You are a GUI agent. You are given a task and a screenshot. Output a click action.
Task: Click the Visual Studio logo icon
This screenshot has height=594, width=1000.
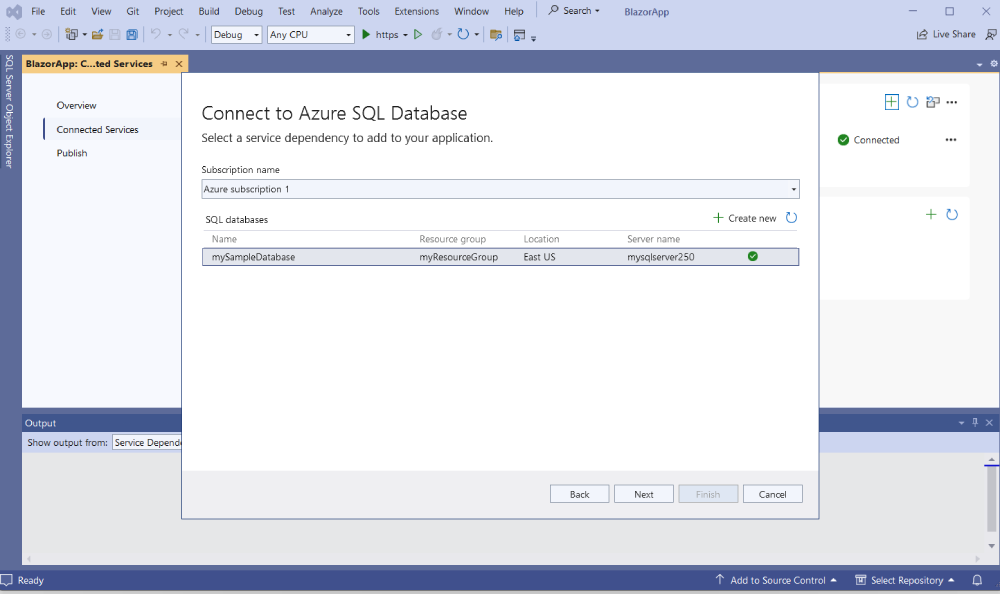[14, 11]
